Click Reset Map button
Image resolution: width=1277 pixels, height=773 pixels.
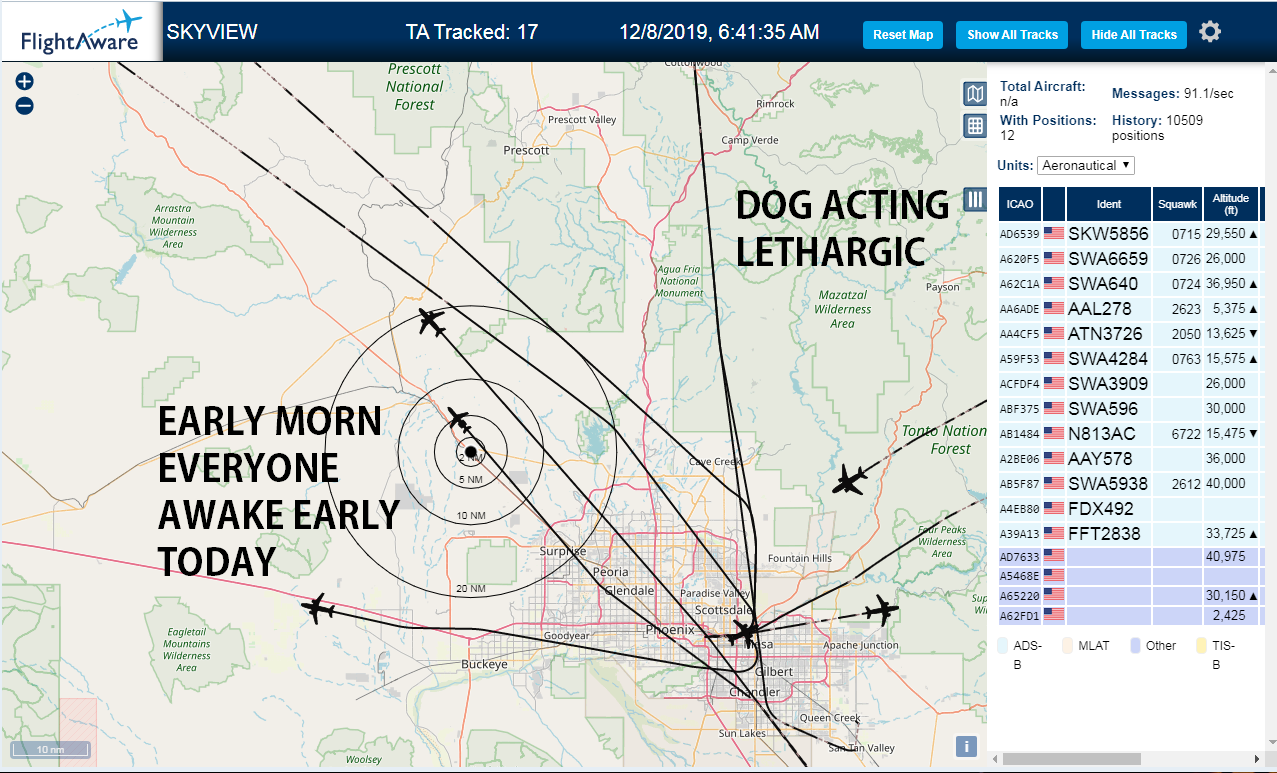click(903, 35)
